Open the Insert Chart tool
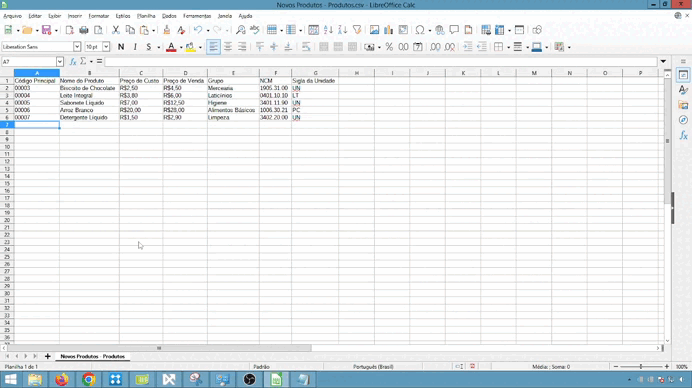This screenshot has width=692, height=388. tap(388, 30)
